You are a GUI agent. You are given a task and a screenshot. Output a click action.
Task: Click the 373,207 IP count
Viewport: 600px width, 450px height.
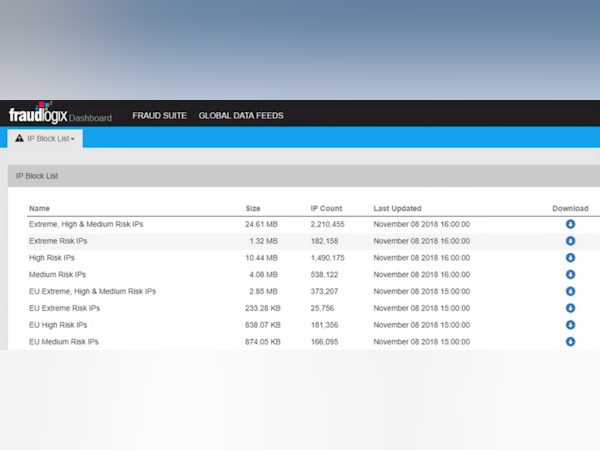[x=324, y=292]
